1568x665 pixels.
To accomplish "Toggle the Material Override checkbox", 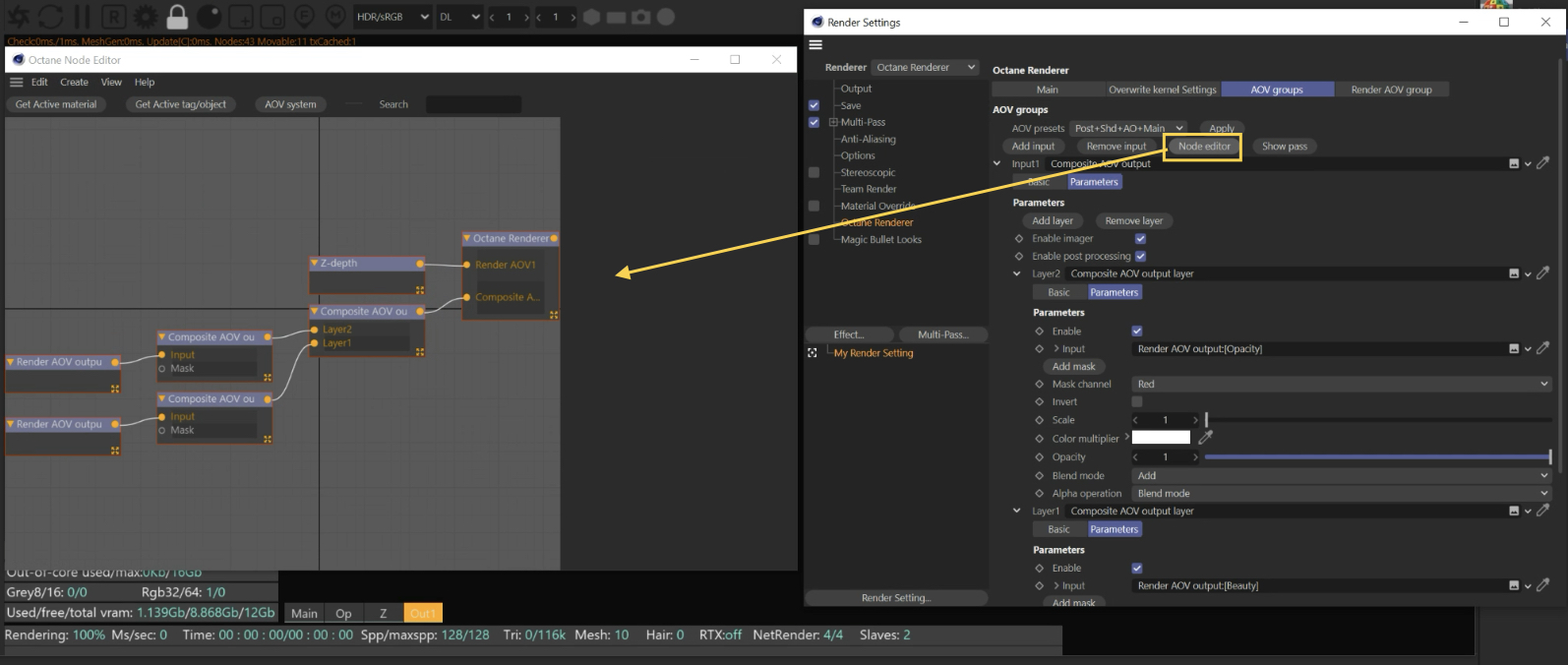I will click(814, 207).
